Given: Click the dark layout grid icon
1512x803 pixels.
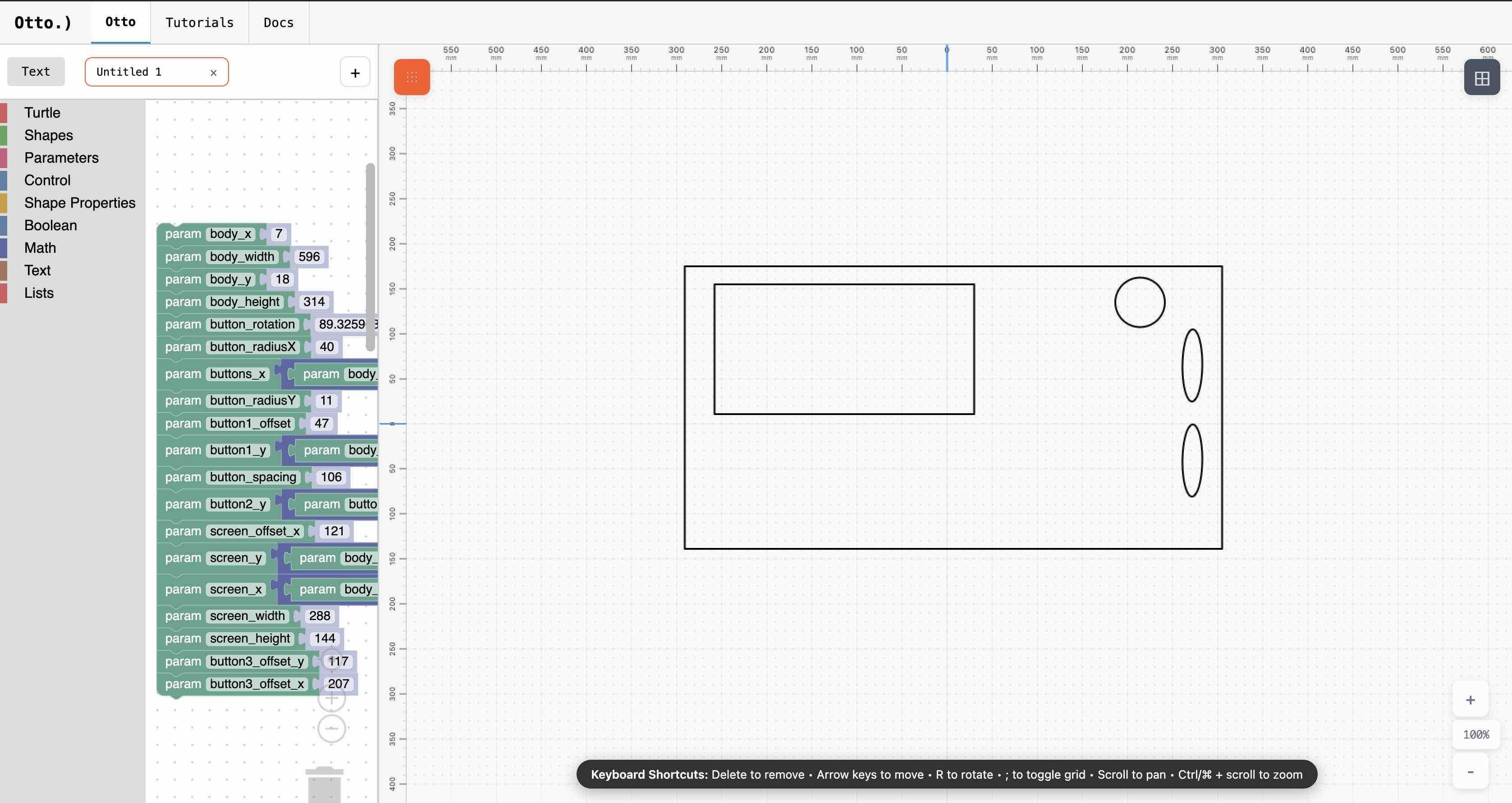Looking at the screenshot, I should click(x=1481, y=78).
